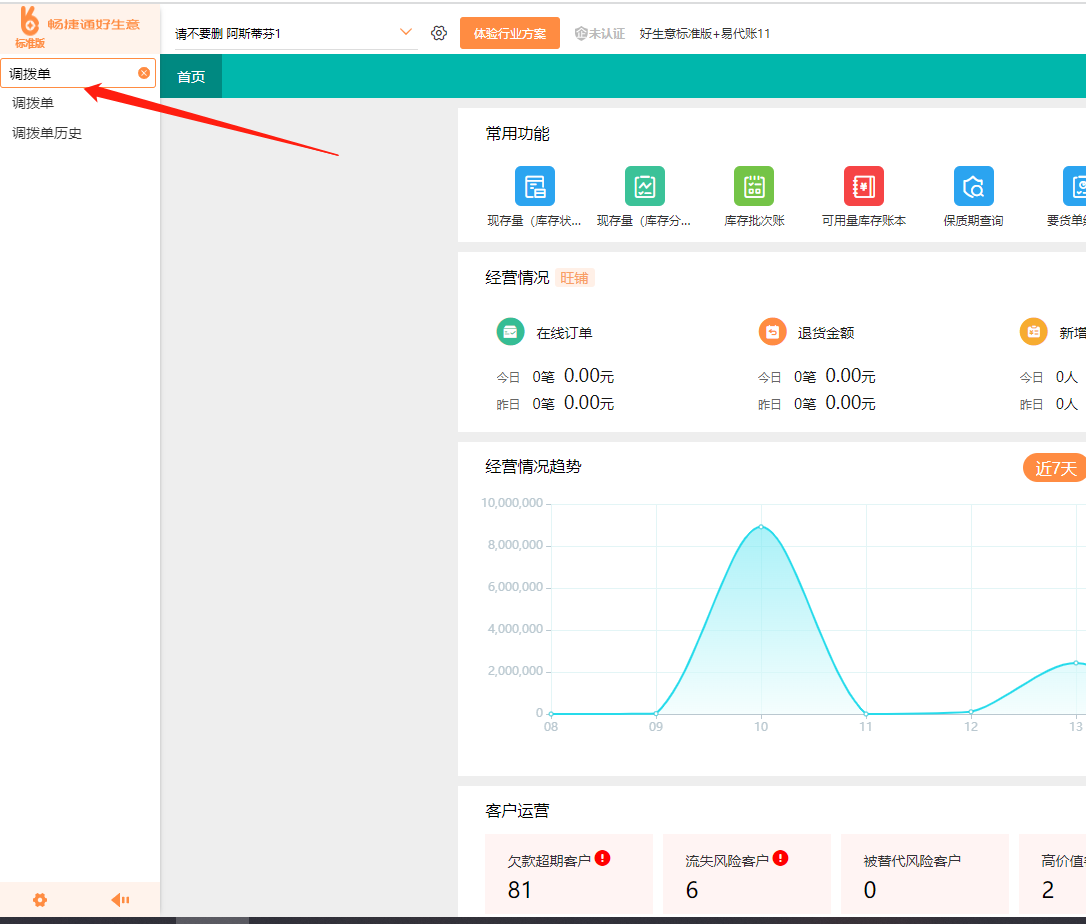Click the 调拨单 search input field
Image resolution: width=1086 pixels, height=924 pixels.
(x=70, y=73)
